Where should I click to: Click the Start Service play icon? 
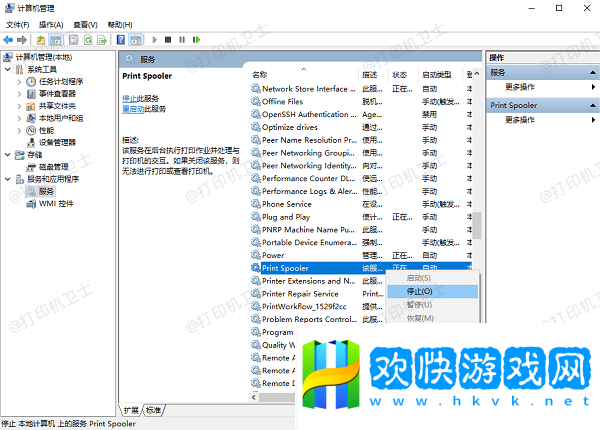pos(155,40)
